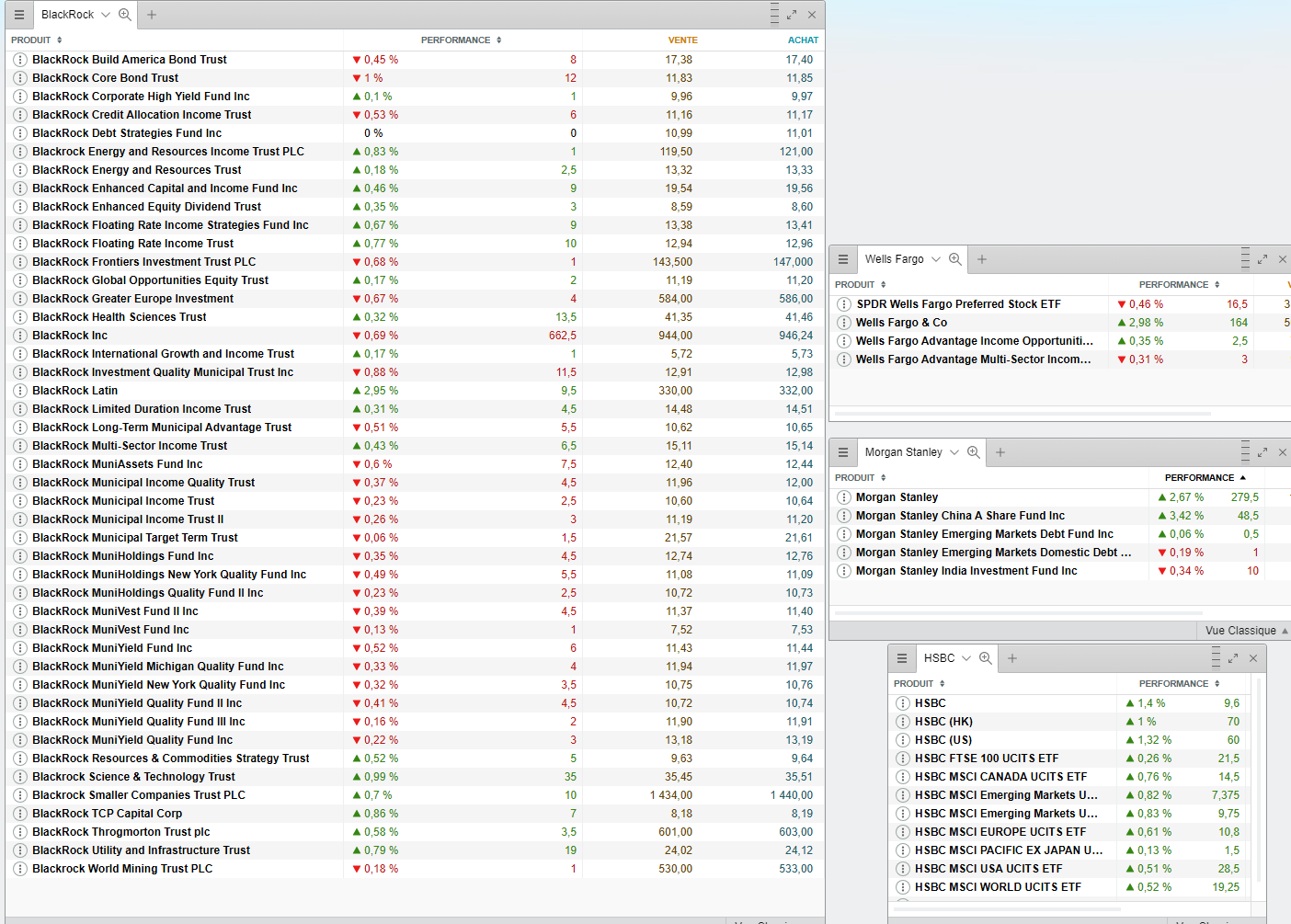Click the horizontal scrollbar in the Morgan Stanley panel
This screenshot has width=1291, height=924.
[x=1018, y=612]
